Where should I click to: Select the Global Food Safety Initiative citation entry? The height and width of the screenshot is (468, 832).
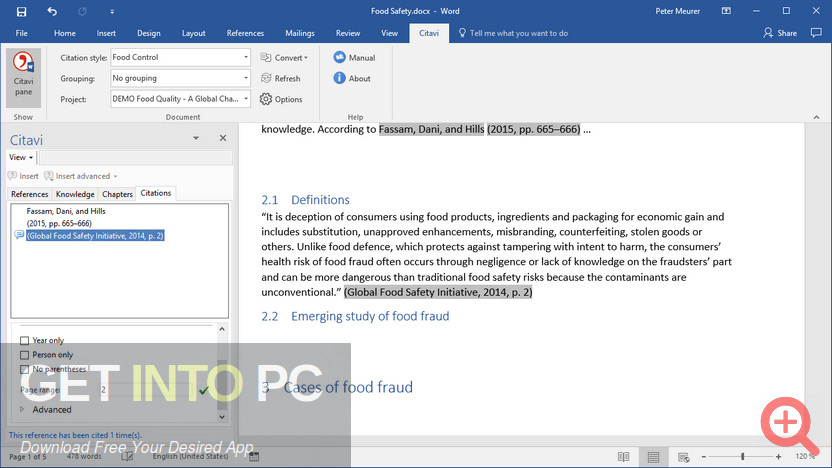coord(96,236)
